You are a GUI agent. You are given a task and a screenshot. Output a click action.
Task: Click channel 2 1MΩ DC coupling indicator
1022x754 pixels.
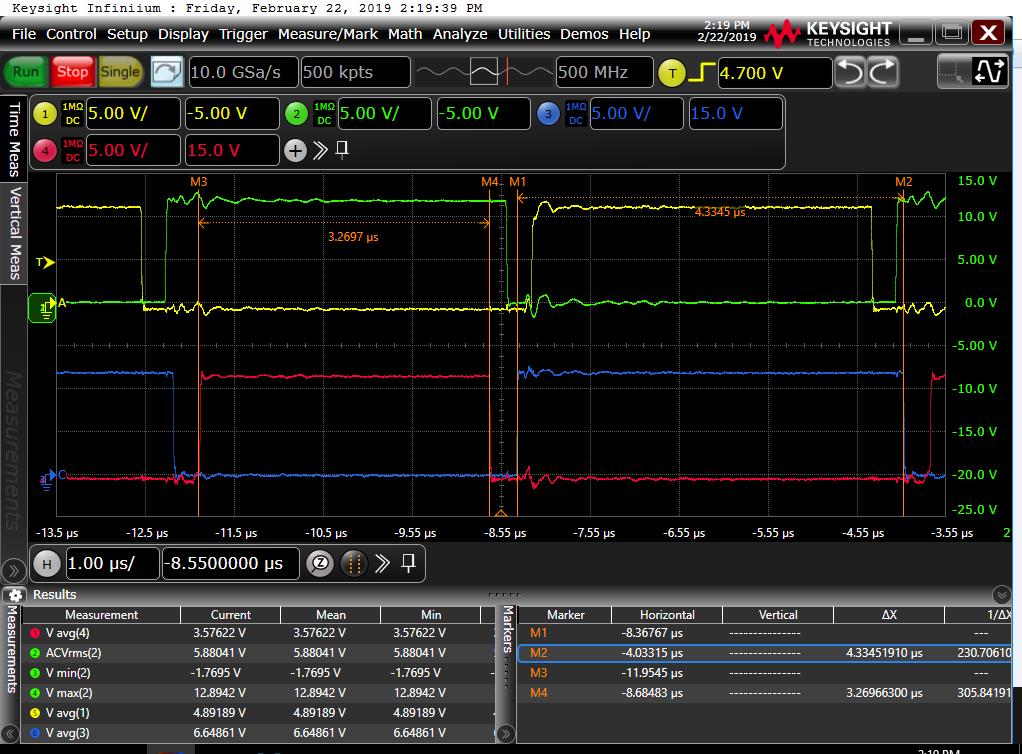(x=324, y=113)
